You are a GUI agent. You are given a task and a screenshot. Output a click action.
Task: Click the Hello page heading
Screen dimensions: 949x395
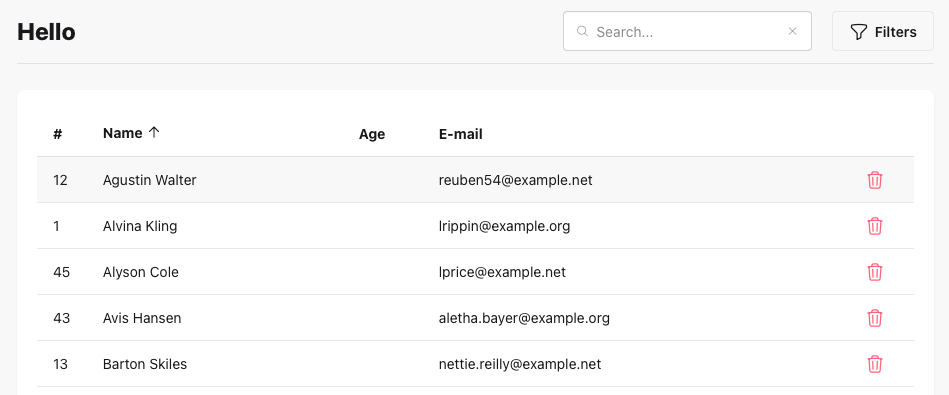[46, 32]
